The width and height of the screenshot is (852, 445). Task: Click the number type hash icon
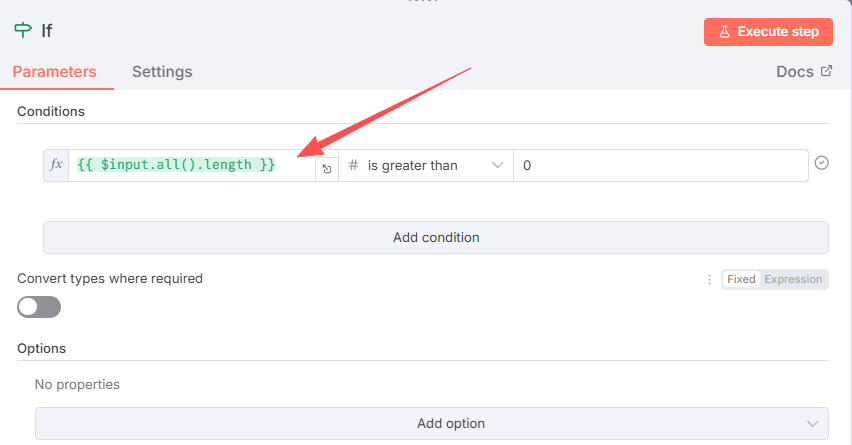click(x=353, y=165)
